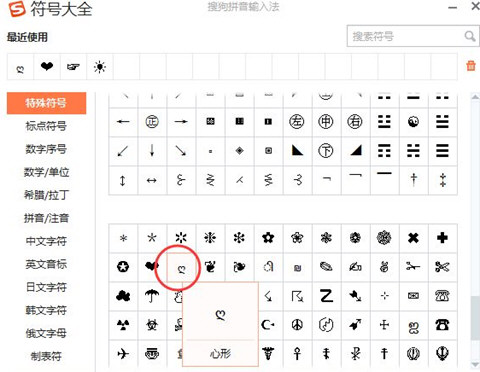The height and width of the screenshot is (372, 480).
Task: Insert the biohazard symbol
Action: tap(152, 325)
